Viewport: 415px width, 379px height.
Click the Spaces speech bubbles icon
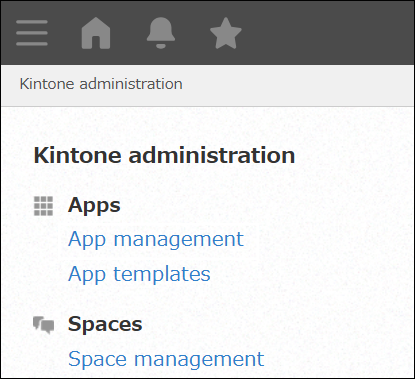point(44,325)
